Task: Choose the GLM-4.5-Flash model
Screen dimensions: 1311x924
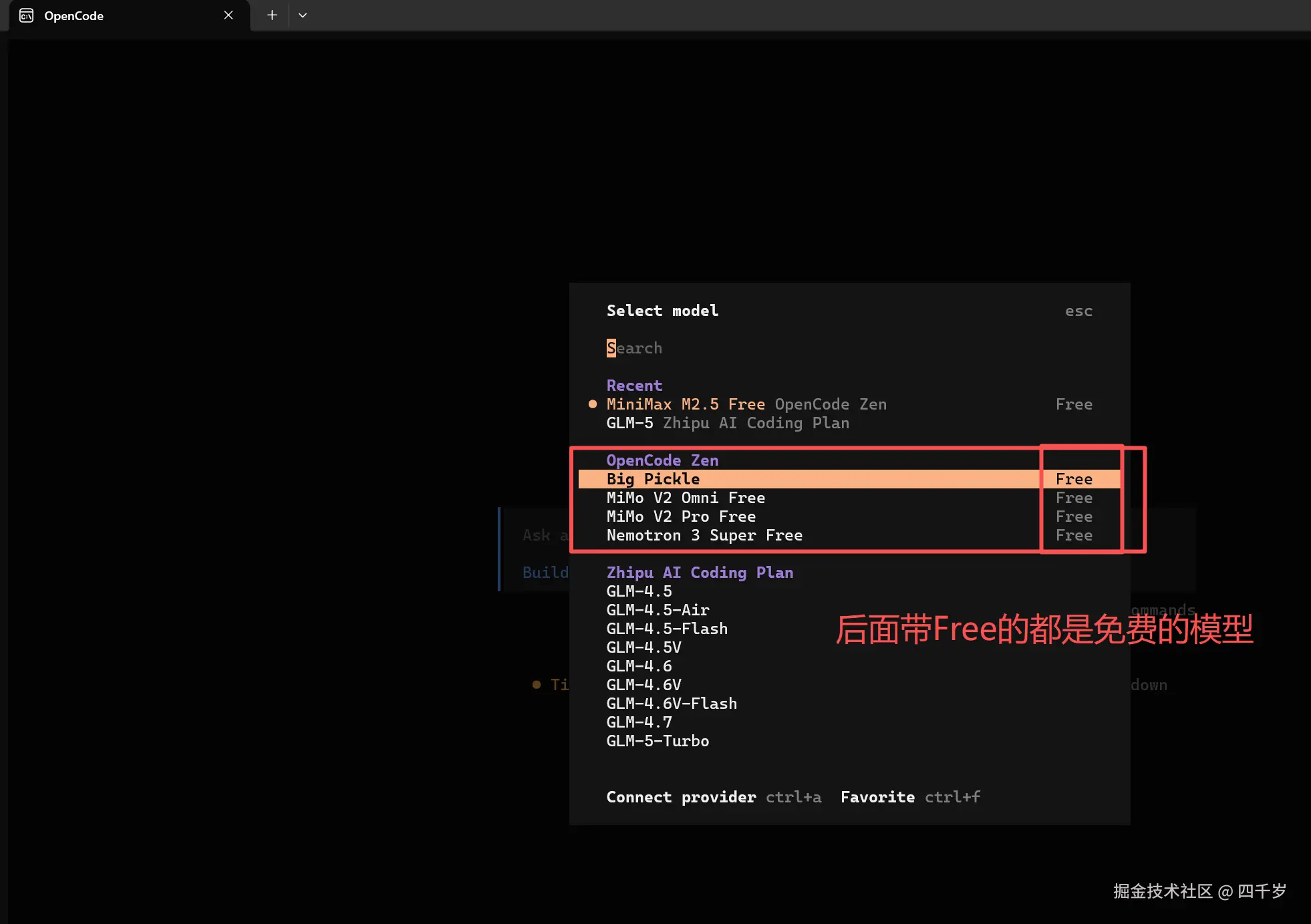Action: point(667,629)
